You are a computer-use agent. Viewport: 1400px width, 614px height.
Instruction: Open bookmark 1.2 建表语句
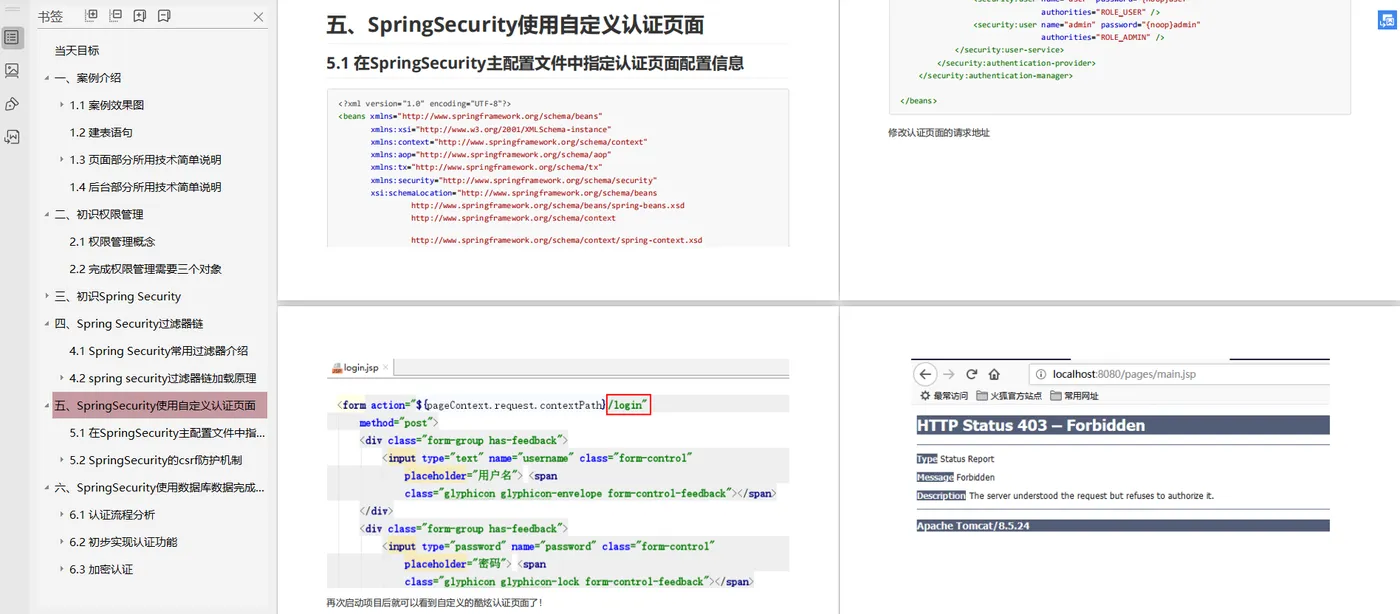click(101, 132)
